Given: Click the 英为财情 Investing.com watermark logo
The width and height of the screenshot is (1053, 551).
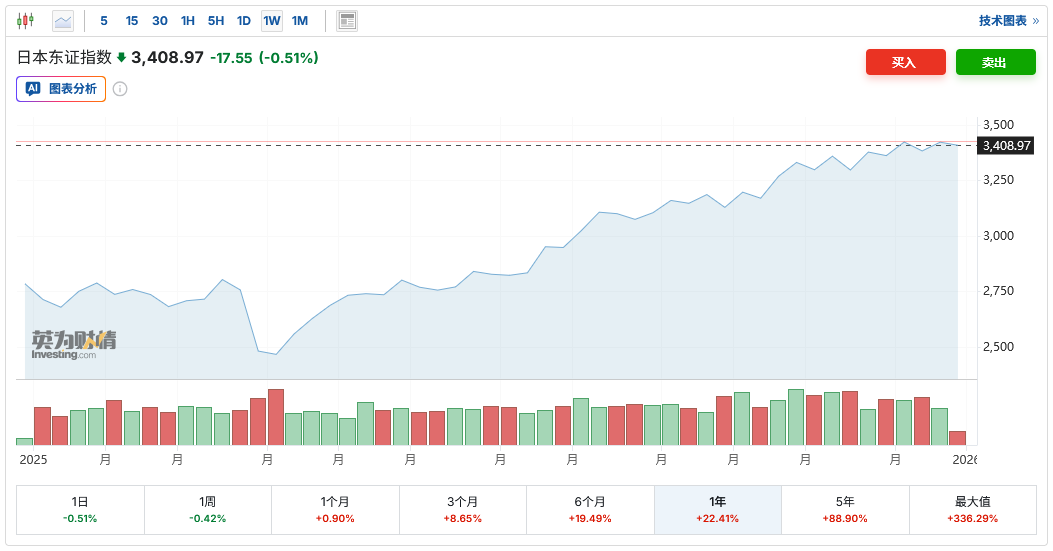Looking at the screenshot, I should (73, 344).
